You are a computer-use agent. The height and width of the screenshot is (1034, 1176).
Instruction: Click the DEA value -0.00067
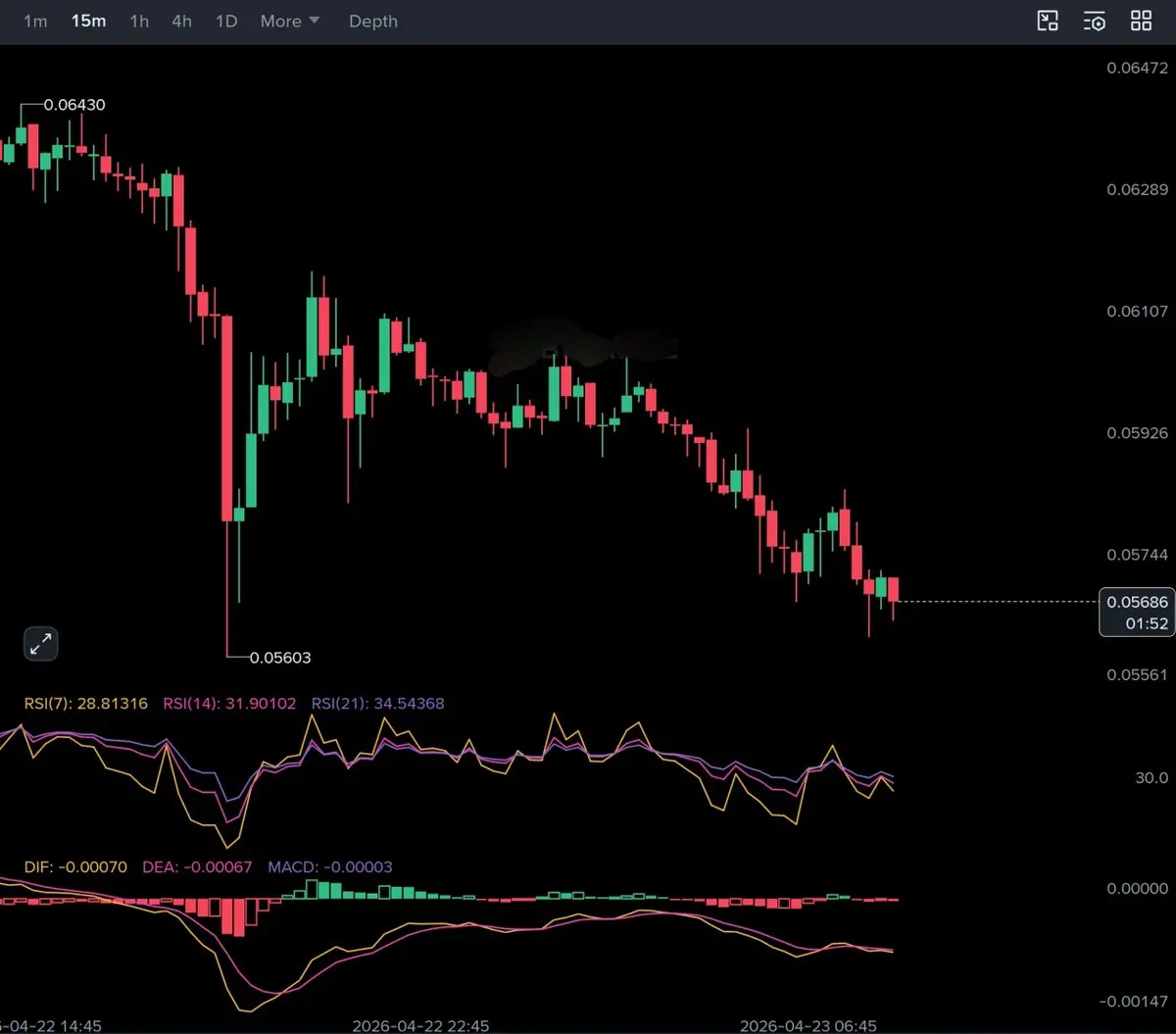217,866
